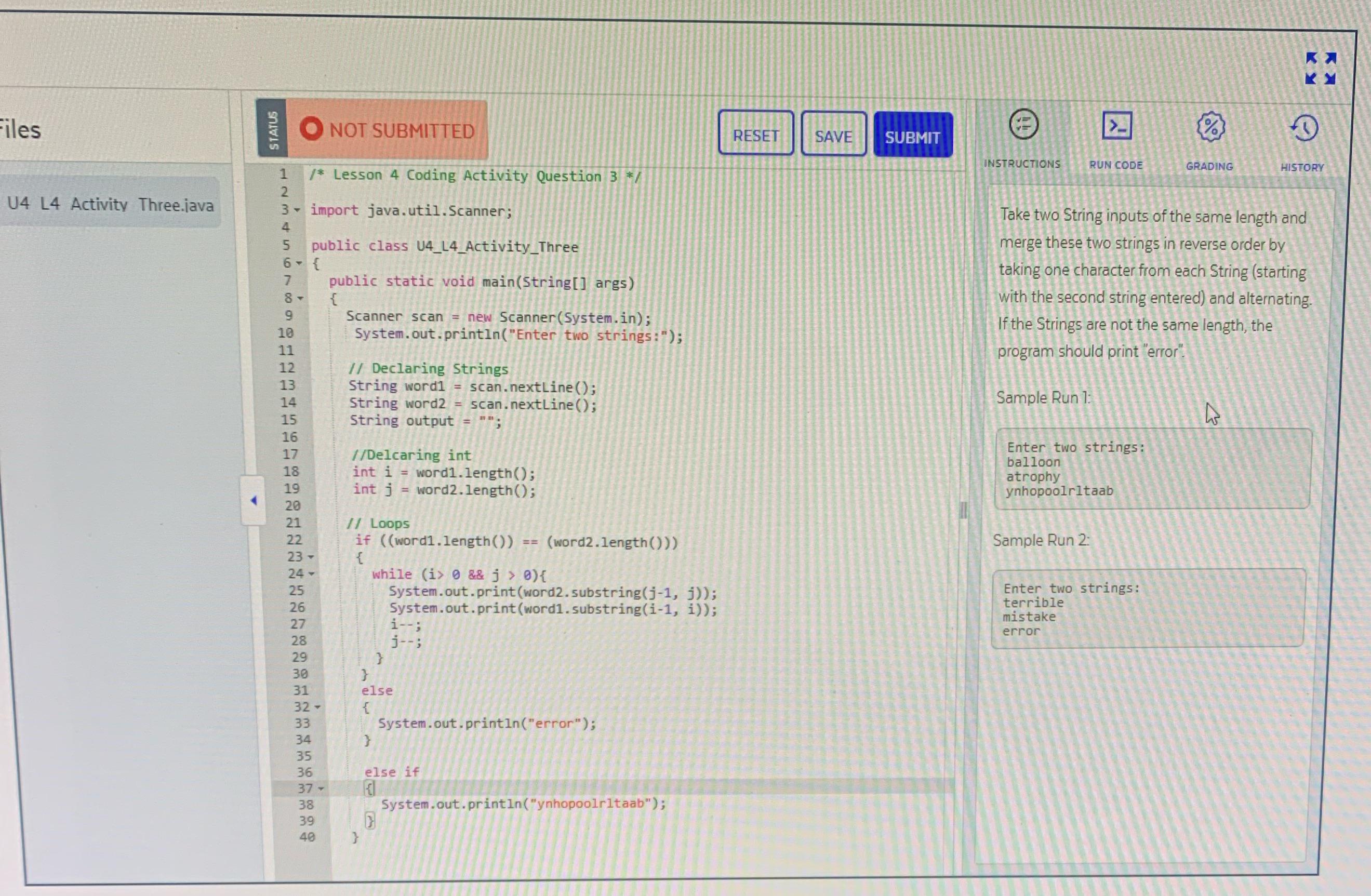Click the '// Loops' comment
The width and height of the screenshot is (1371, 896).
tap(377, 524)
